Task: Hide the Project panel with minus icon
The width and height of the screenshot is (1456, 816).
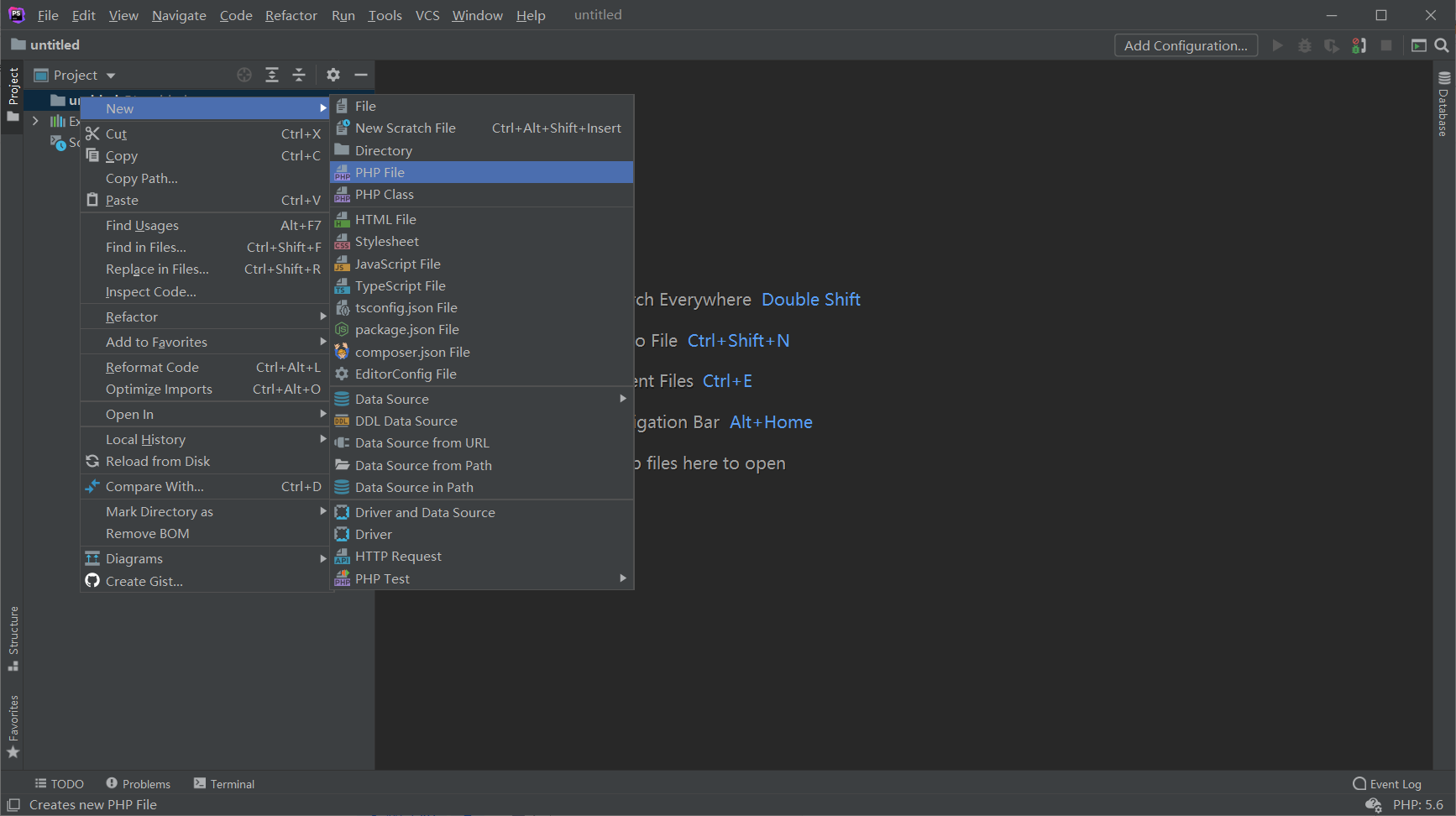Action: 361,75
